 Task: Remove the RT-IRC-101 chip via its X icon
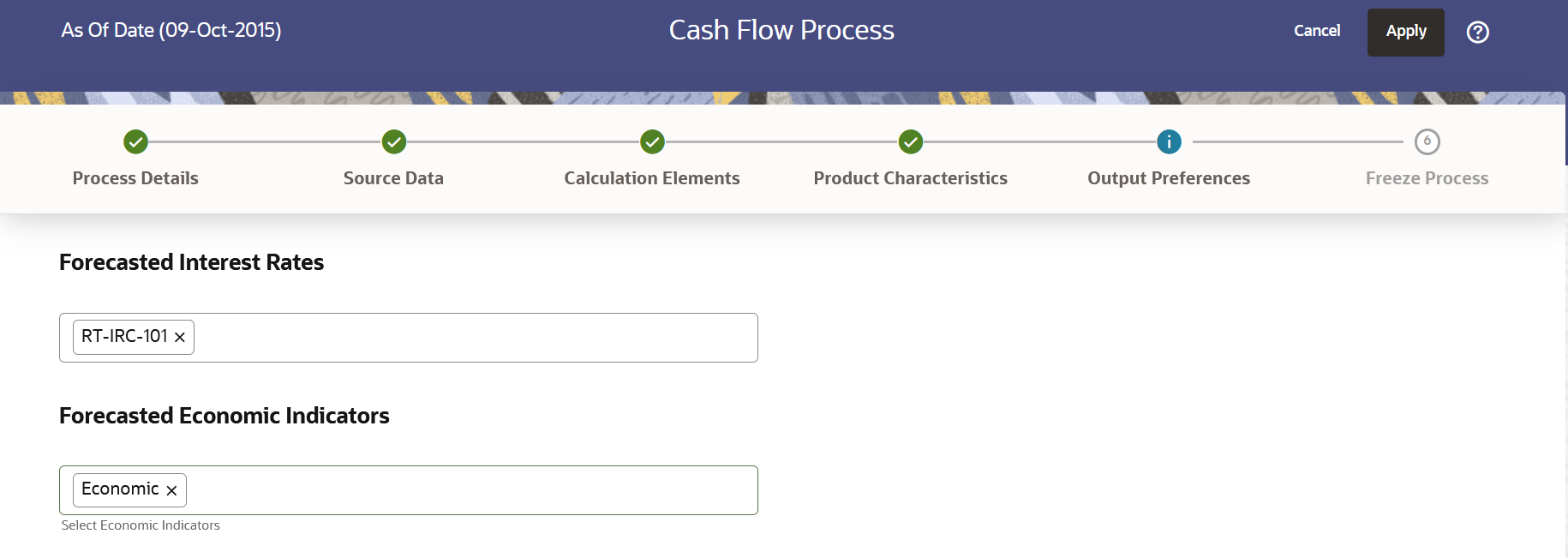[179, 337]
